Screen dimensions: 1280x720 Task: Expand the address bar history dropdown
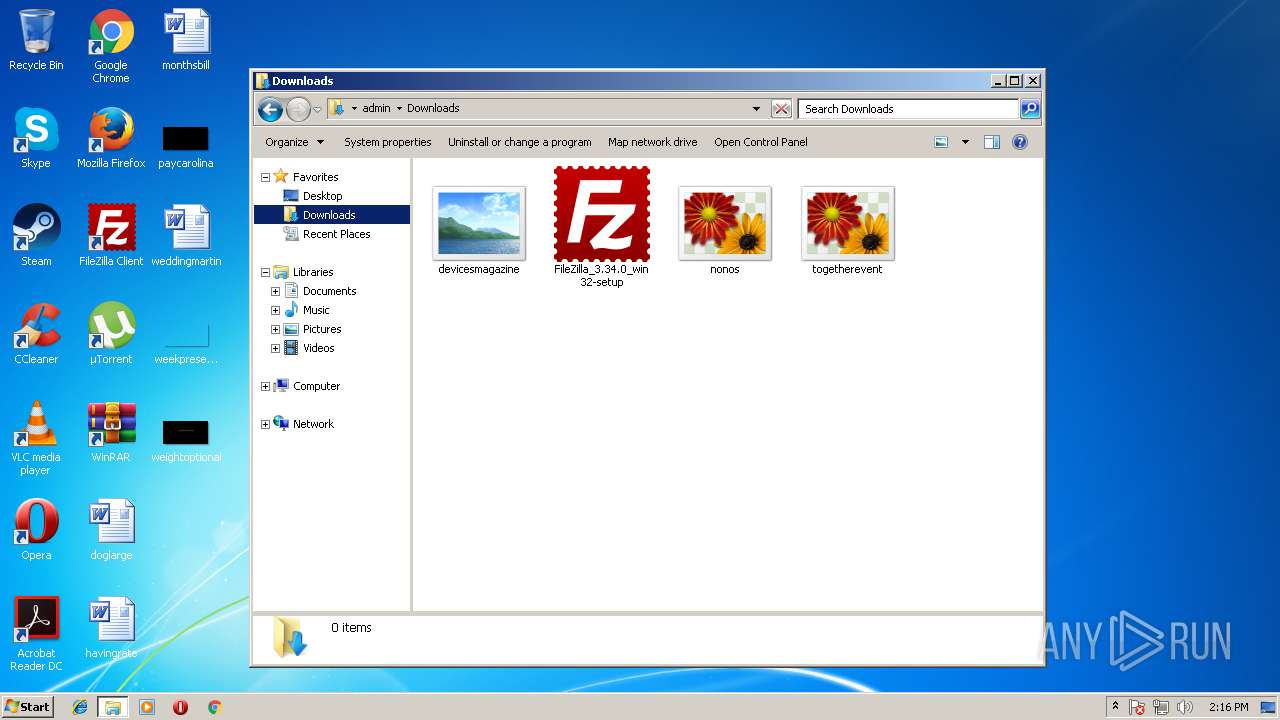(x=756, y=109)
